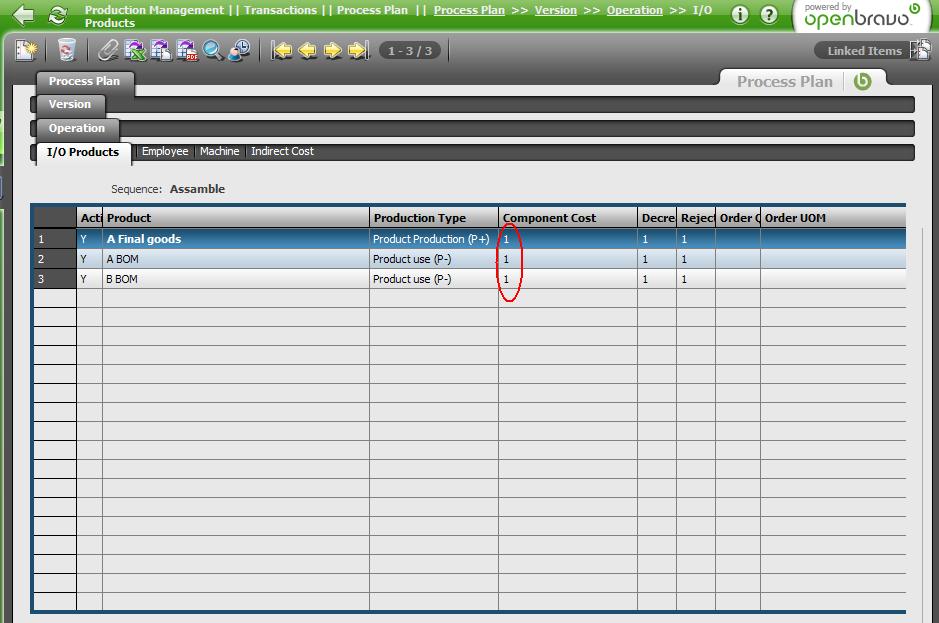
Task: Click the export to CSV file icon
Action: click(x=161, y=50)
